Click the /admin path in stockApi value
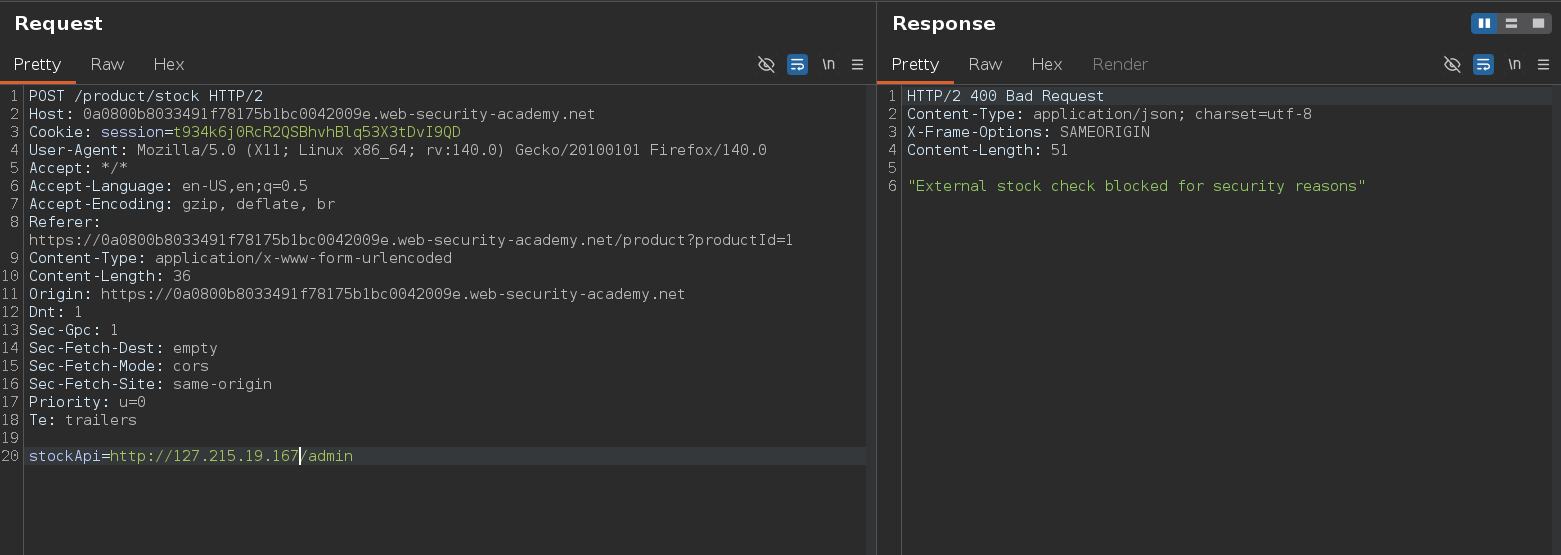This screenshot has width=1561, height=555. pyautogui.click(x=327, y=456)
